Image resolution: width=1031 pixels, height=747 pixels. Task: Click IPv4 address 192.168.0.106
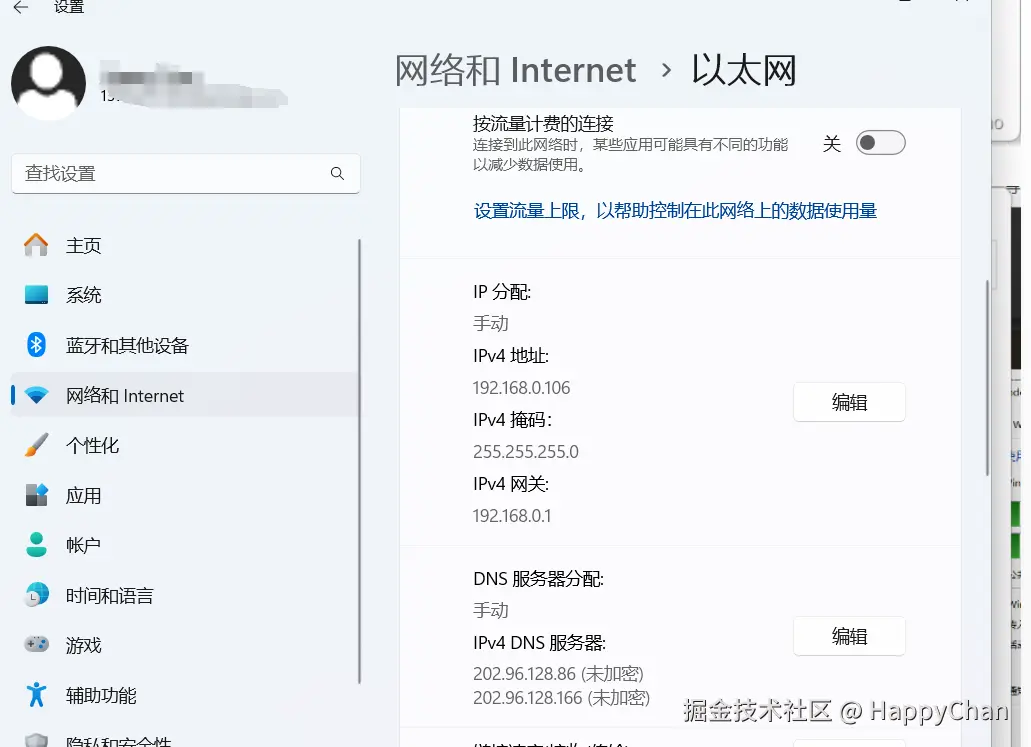point(521,387)
